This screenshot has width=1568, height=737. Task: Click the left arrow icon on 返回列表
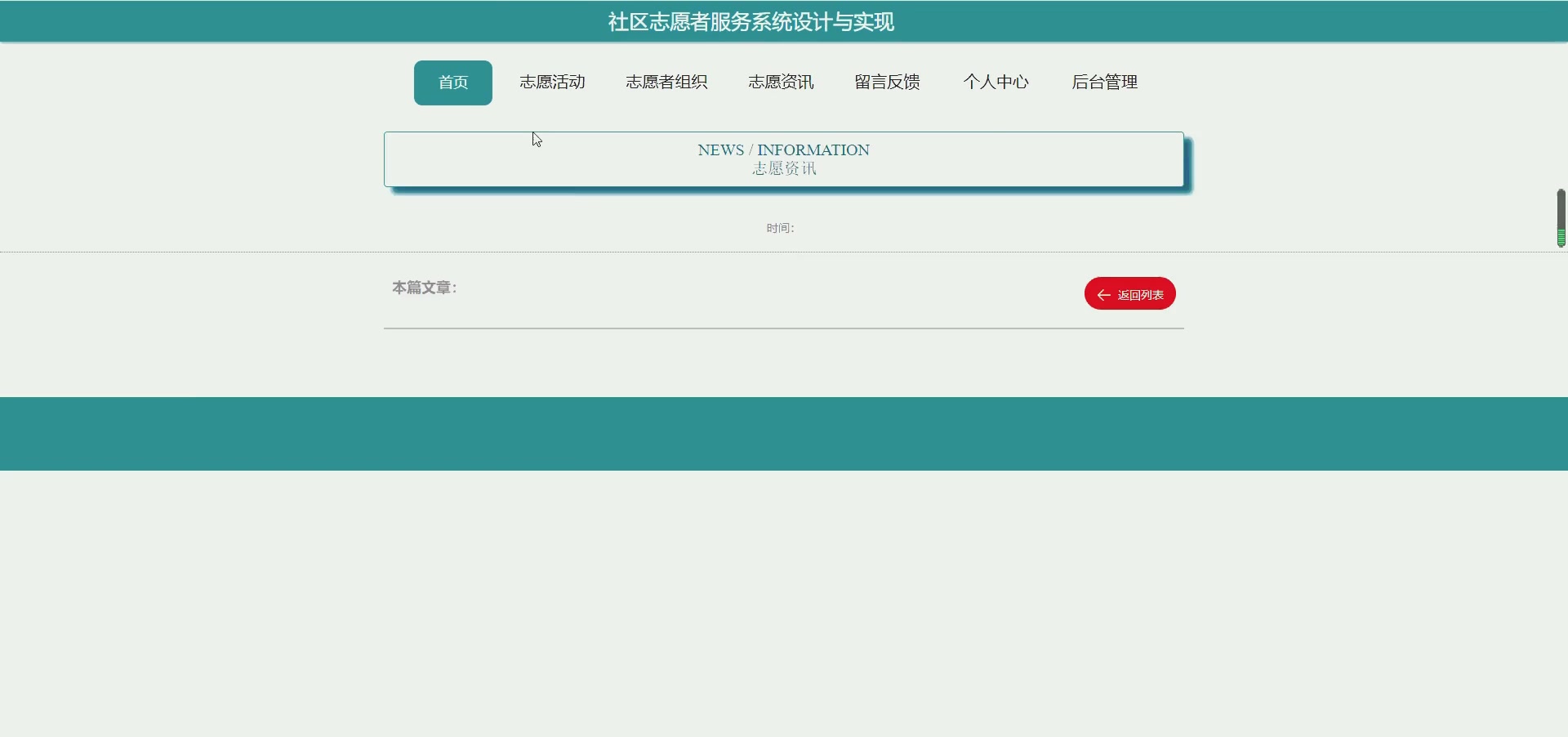1103,295
